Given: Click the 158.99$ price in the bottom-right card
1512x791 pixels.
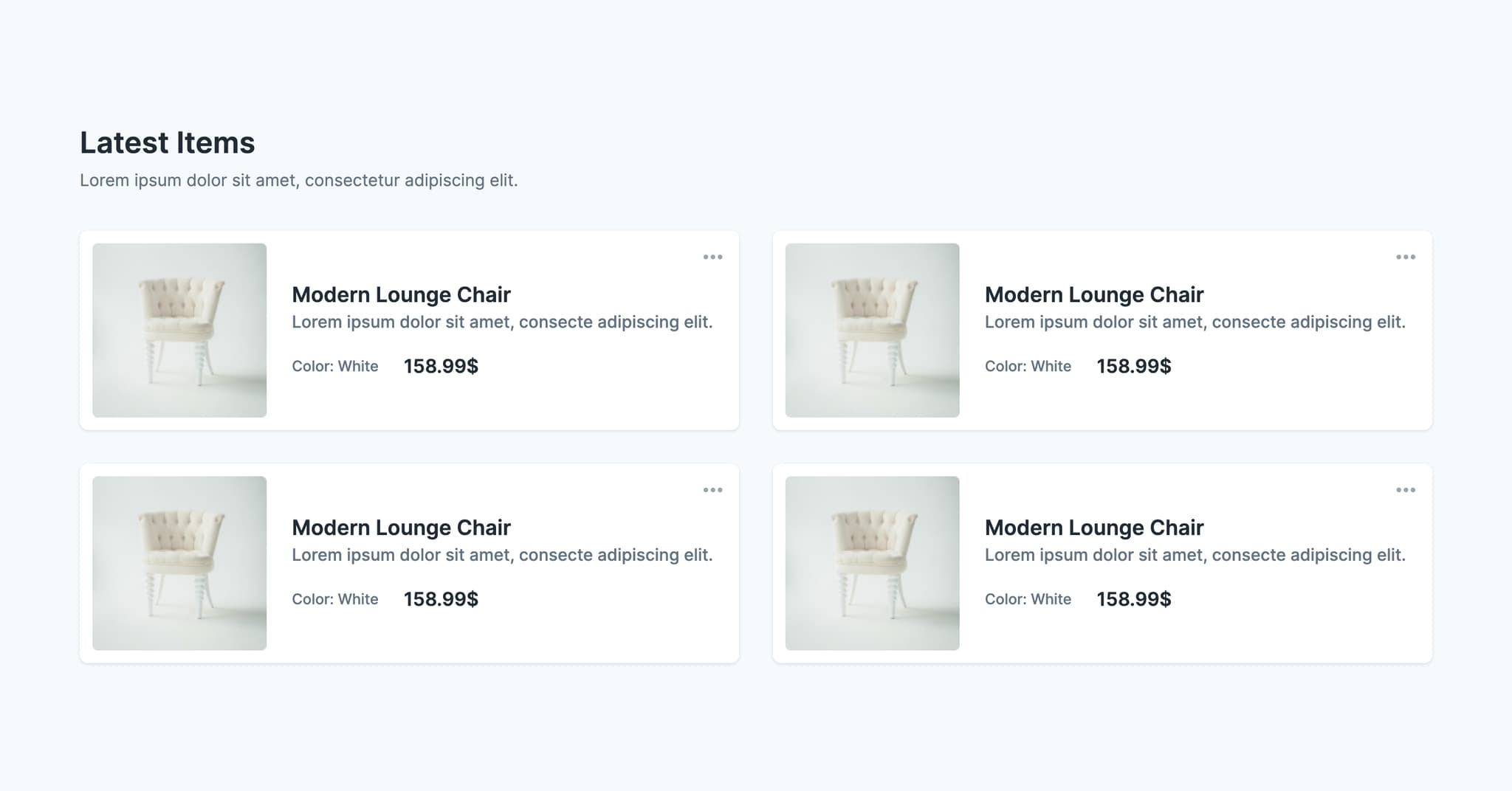Looking at the screenshot, I should point(1133,599).
